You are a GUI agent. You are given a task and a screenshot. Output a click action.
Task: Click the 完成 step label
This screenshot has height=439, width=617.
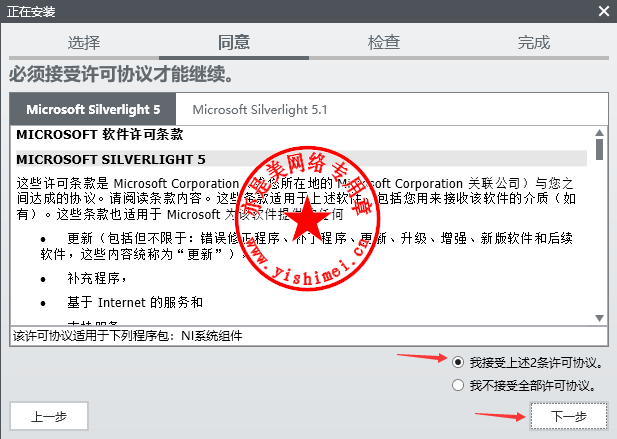pyautogui.click(x=534, y=42)
